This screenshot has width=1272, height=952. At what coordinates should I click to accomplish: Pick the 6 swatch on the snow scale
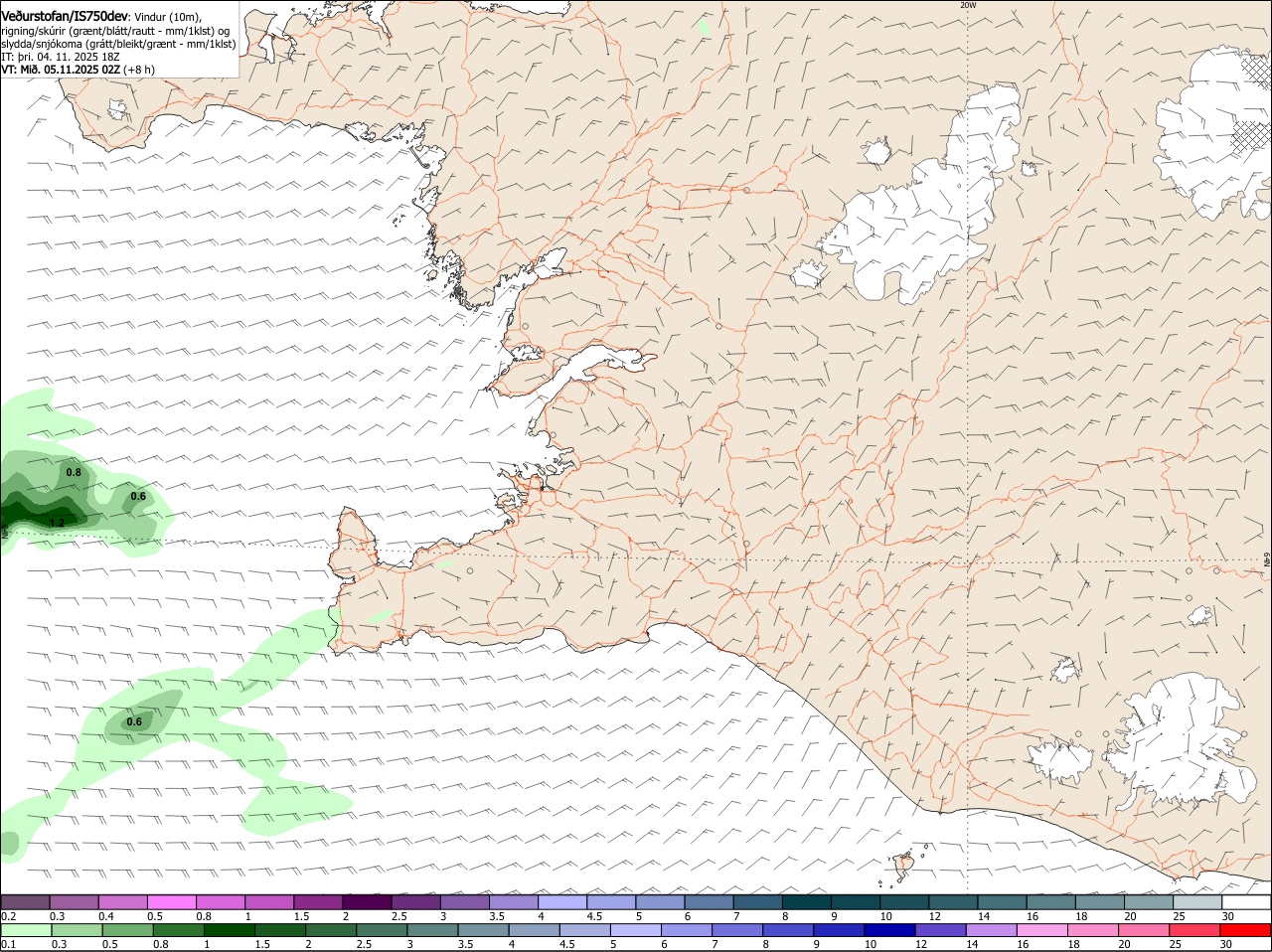(x=710, y=902)
